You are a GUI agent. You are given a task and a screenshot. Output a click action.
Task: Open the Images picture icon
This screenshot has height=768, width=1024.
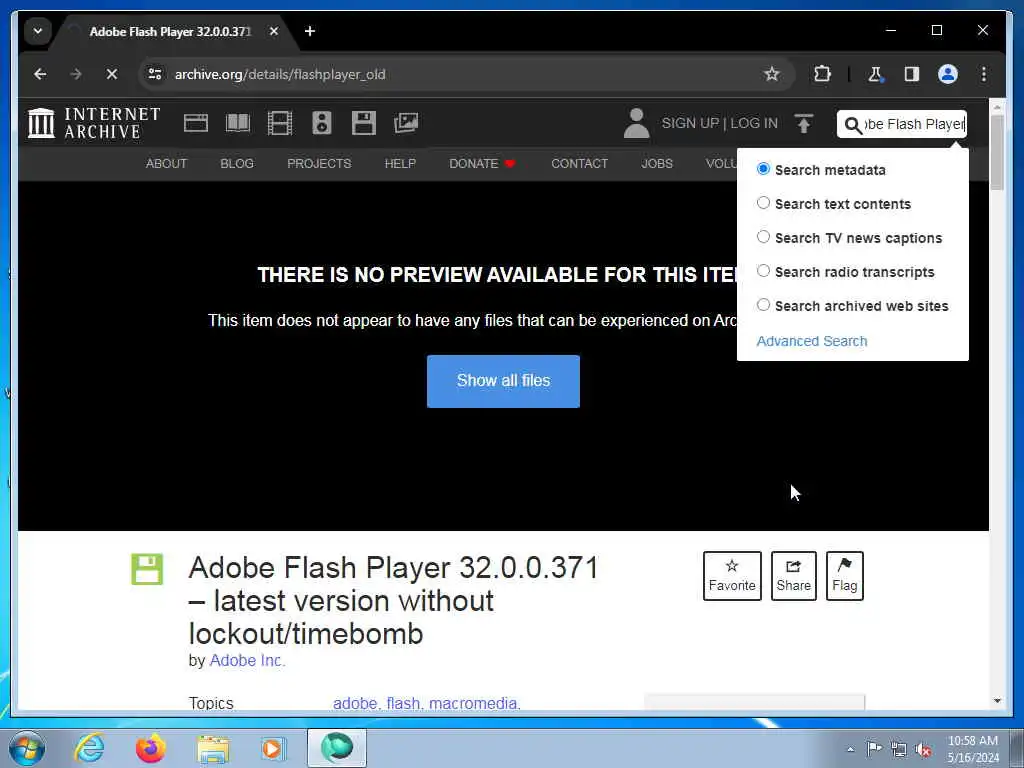pos(406,123)
